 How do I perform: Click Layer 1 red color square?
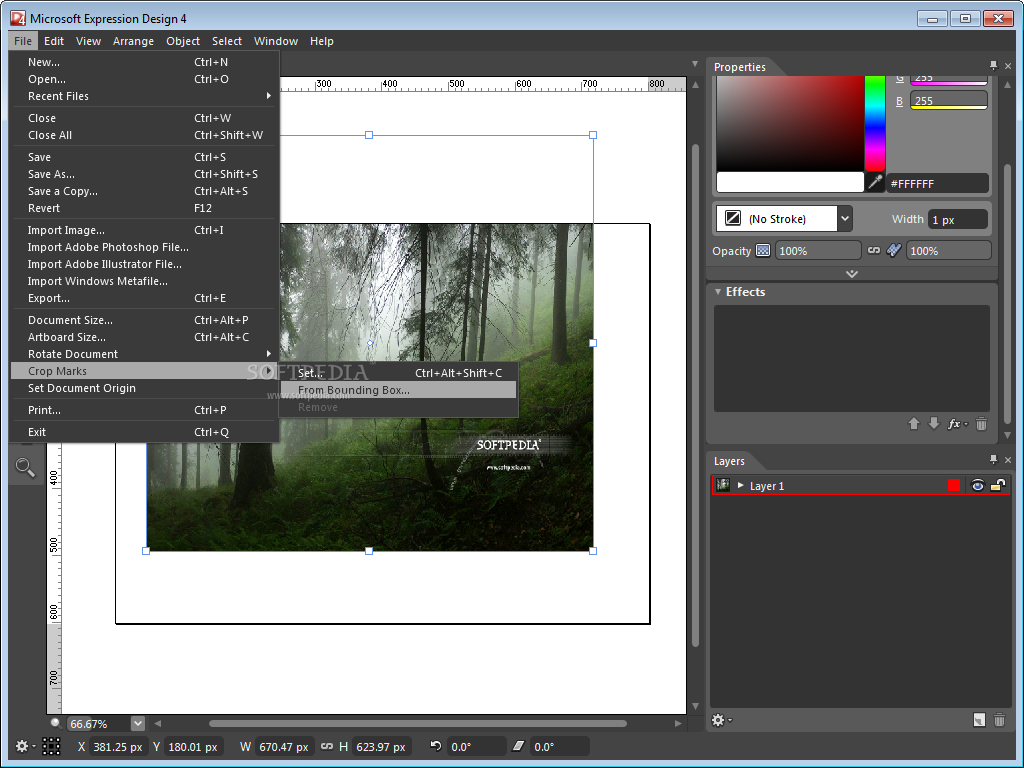[954, 485]
